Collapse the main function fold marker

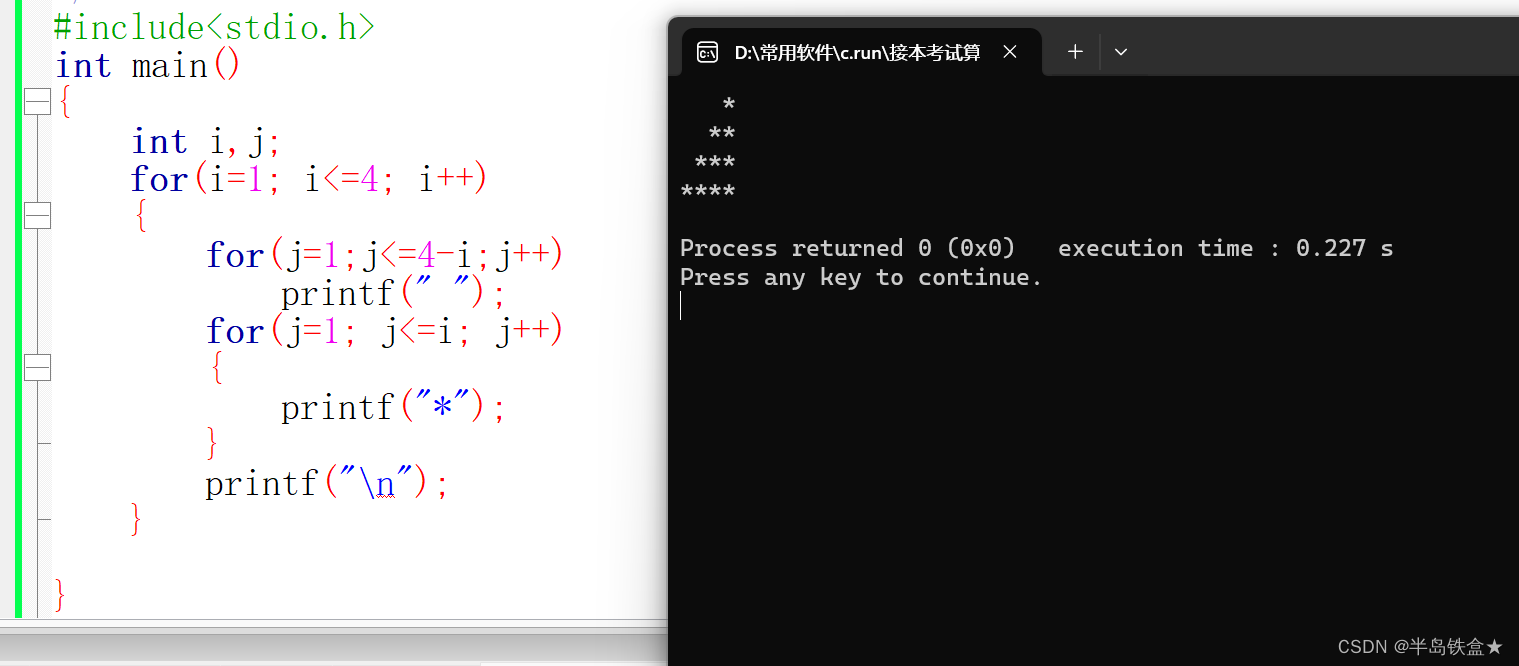coord(37,102)
